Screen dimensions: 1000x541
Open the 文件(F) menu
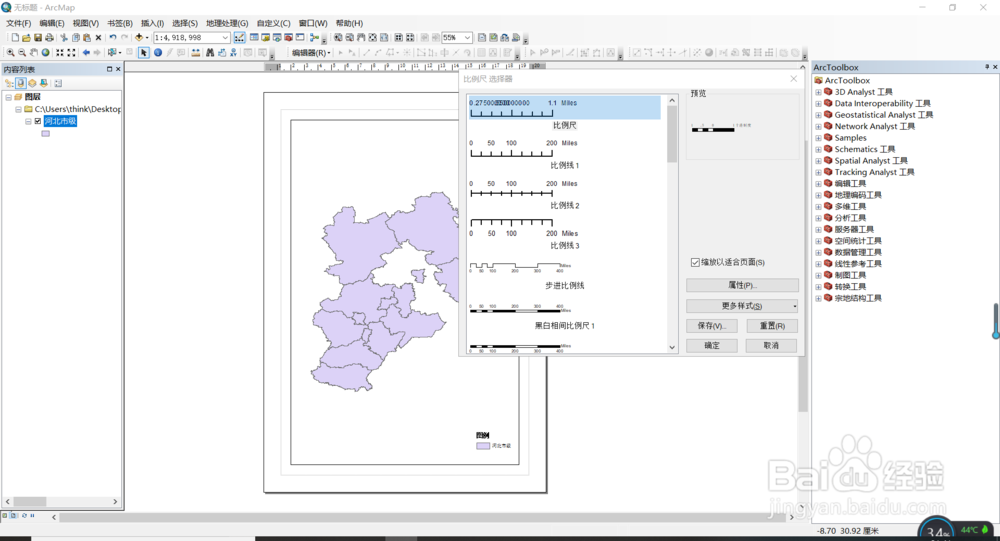point(18,23)
